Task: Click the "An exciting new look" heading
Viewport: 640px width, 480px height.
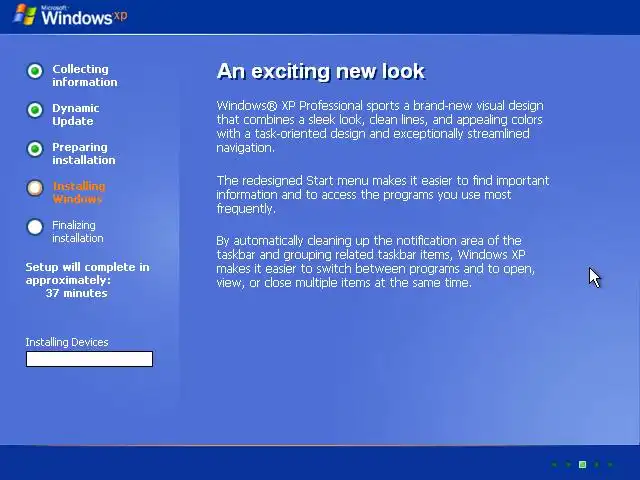Action: click(321, 71)
